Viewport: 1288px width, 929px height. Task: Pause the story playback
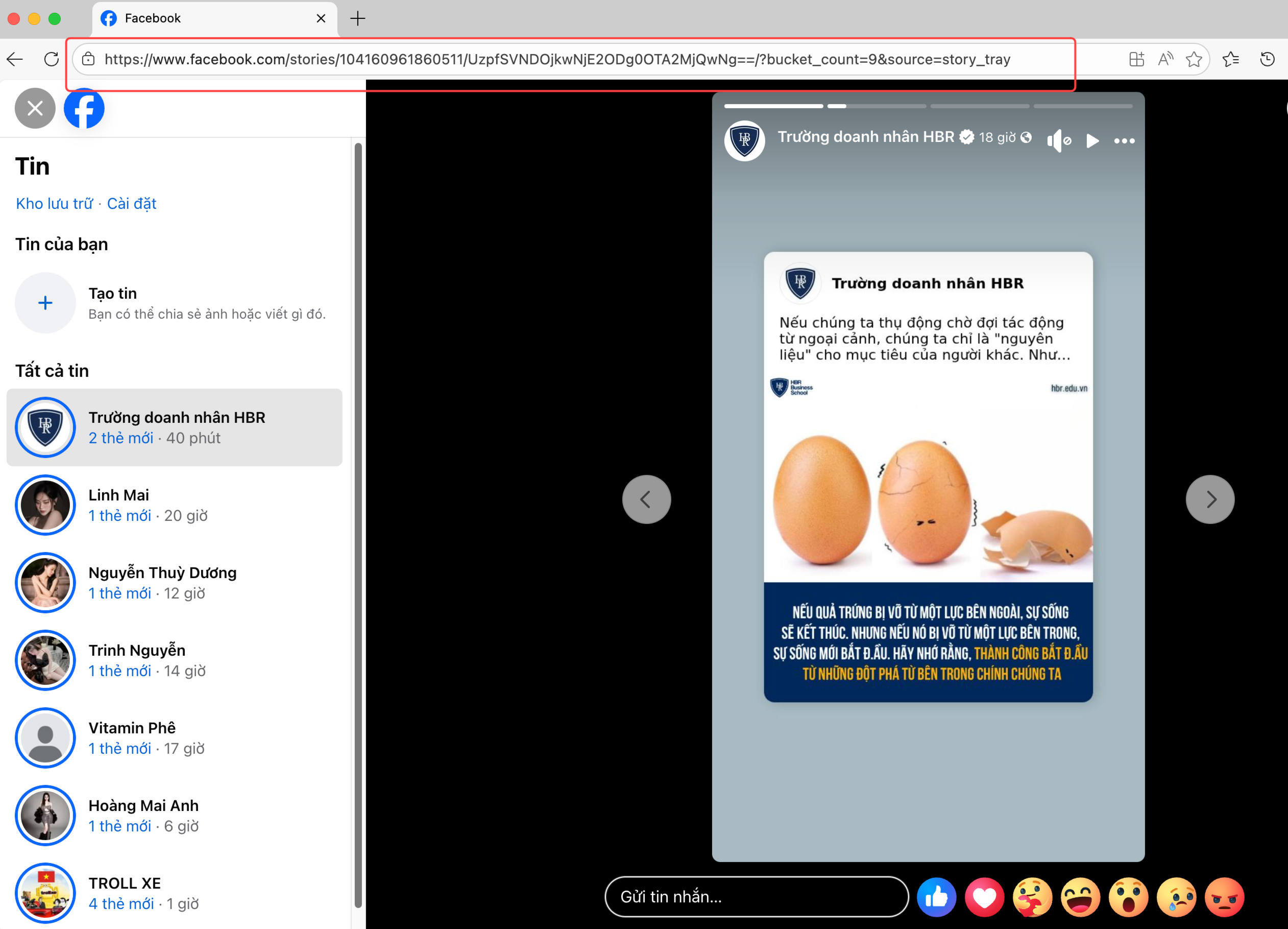pyautogui.click(x=1091, y=141)
